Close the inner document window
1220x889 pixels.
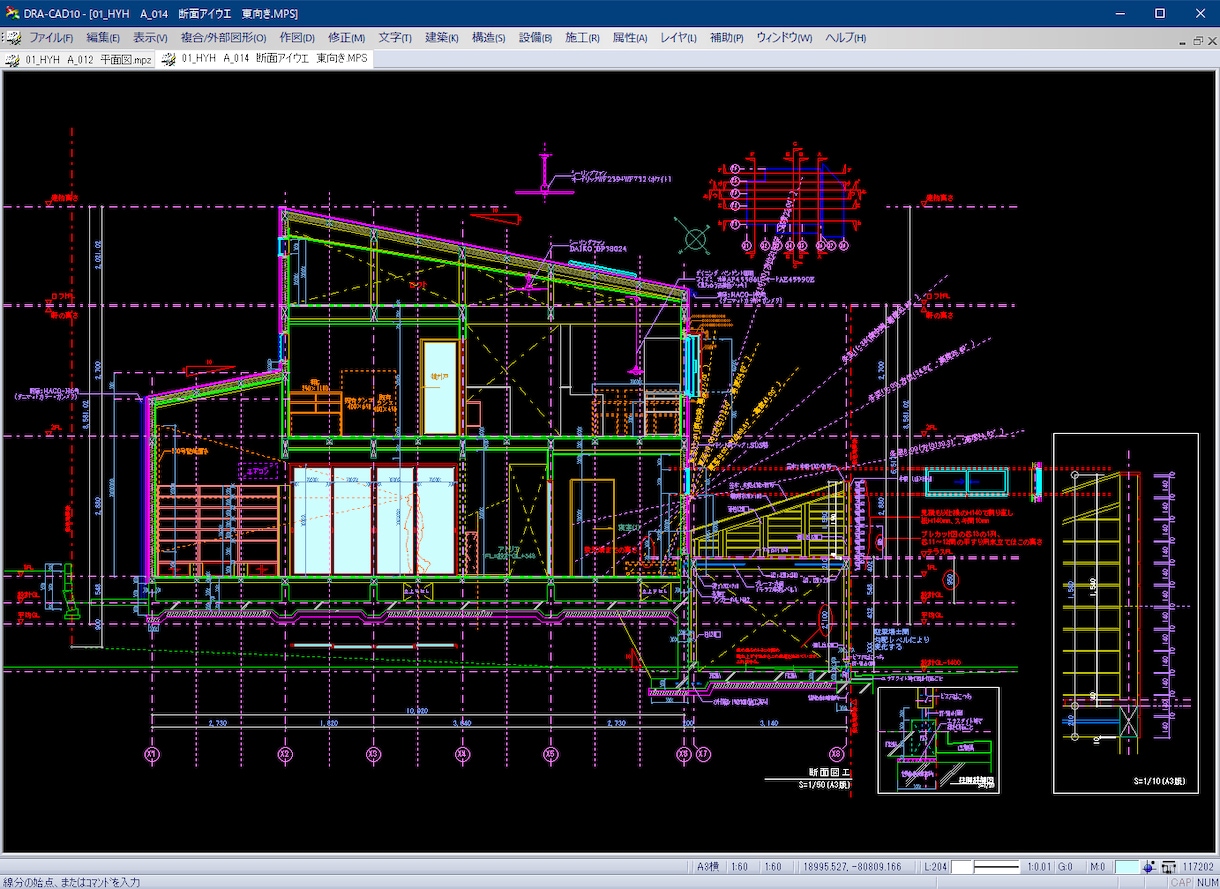[1210, 40]
